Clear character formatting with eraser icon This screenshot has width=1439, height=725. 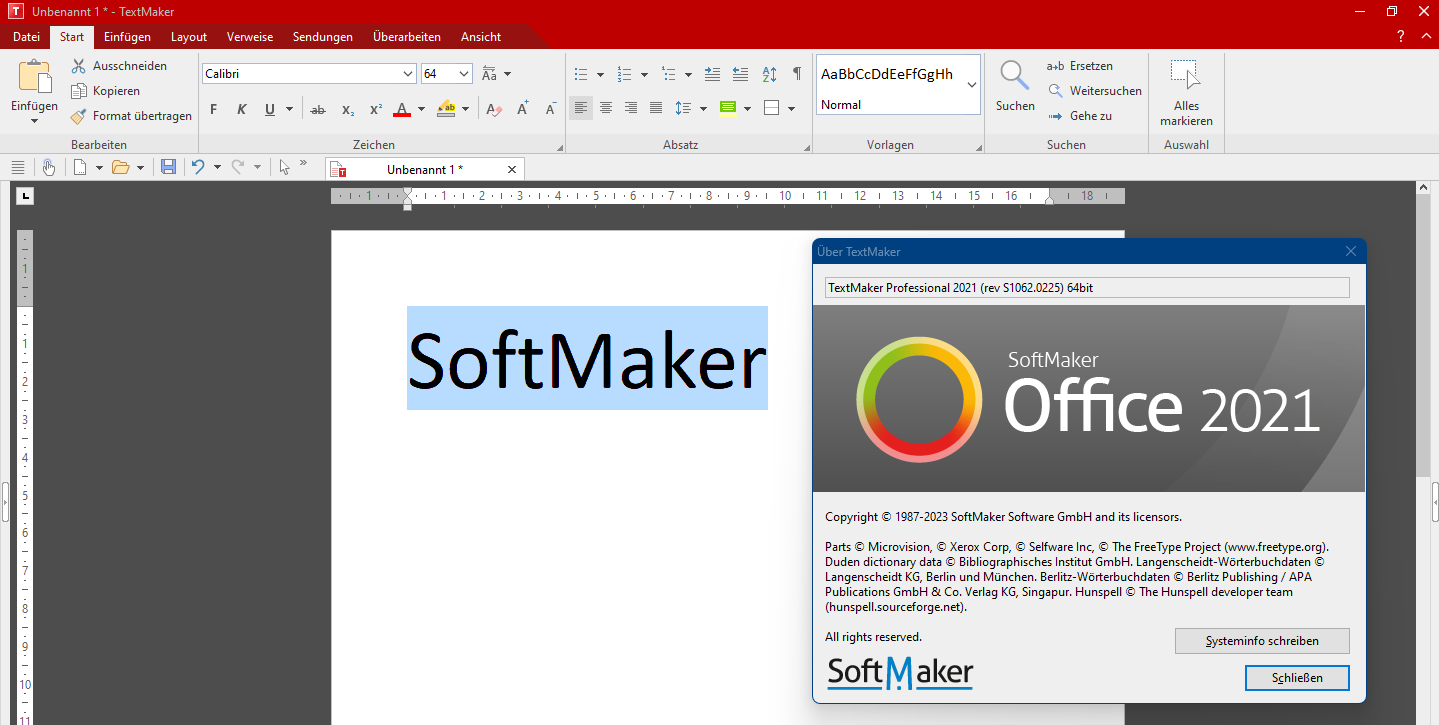[493, 109]
